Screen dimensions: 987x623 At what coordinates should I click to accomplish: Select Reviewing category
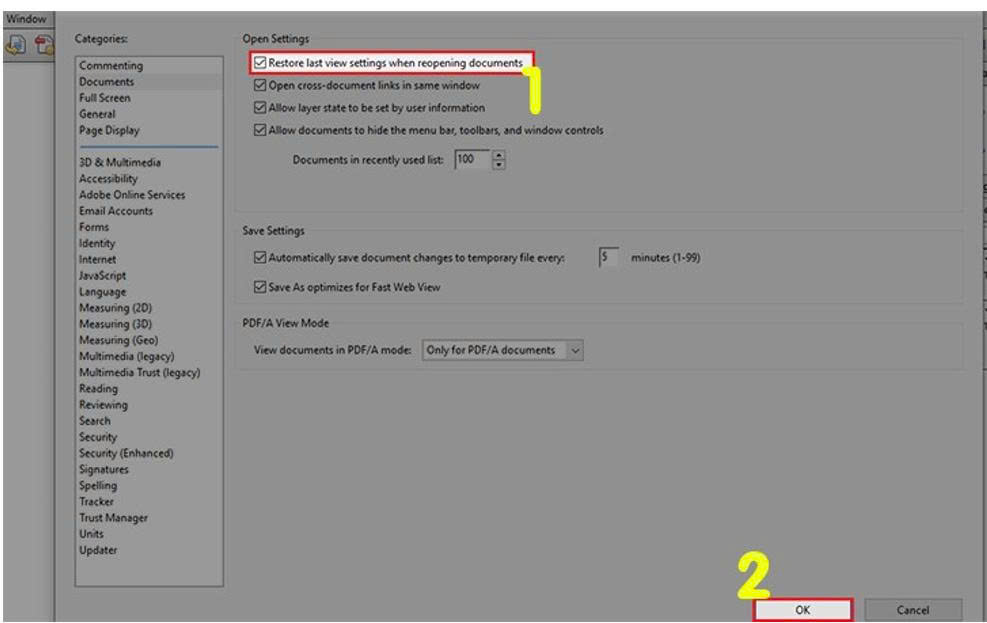(x=103, y=405)
